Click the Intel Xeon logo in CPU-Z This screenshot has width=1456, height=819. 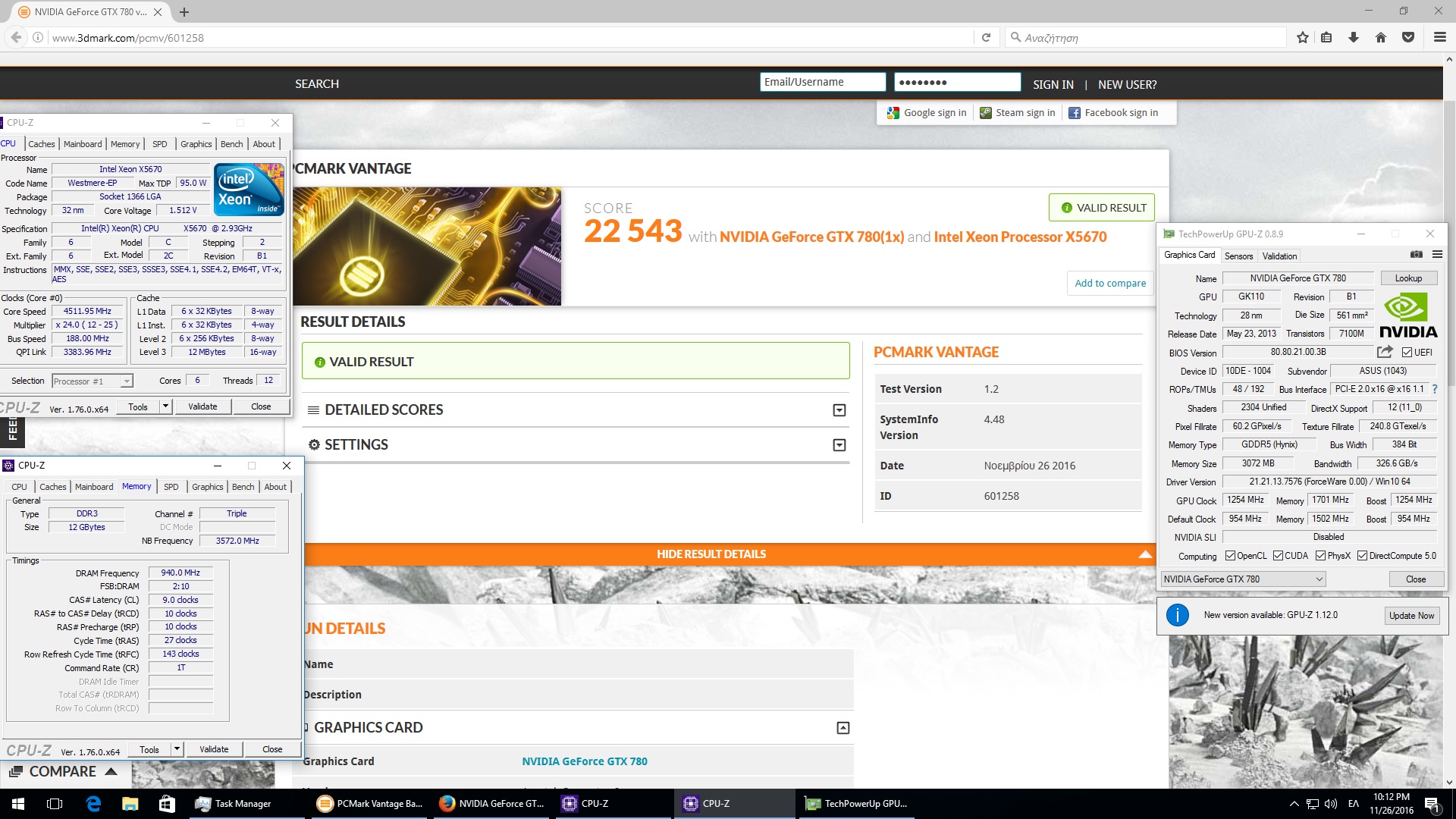coord(249,189)
